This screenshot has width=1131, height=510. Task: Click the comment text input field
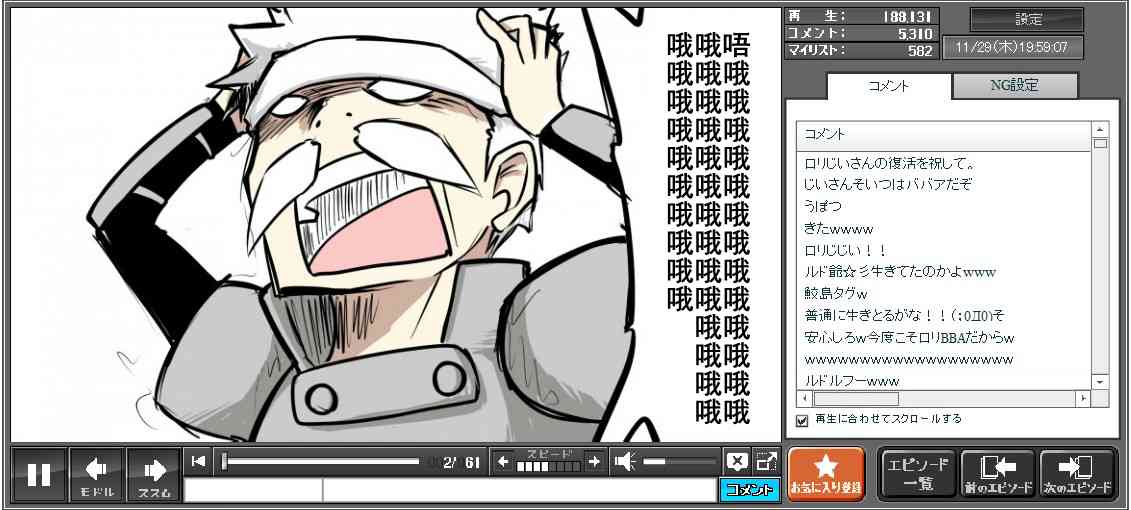click(518, 490)
